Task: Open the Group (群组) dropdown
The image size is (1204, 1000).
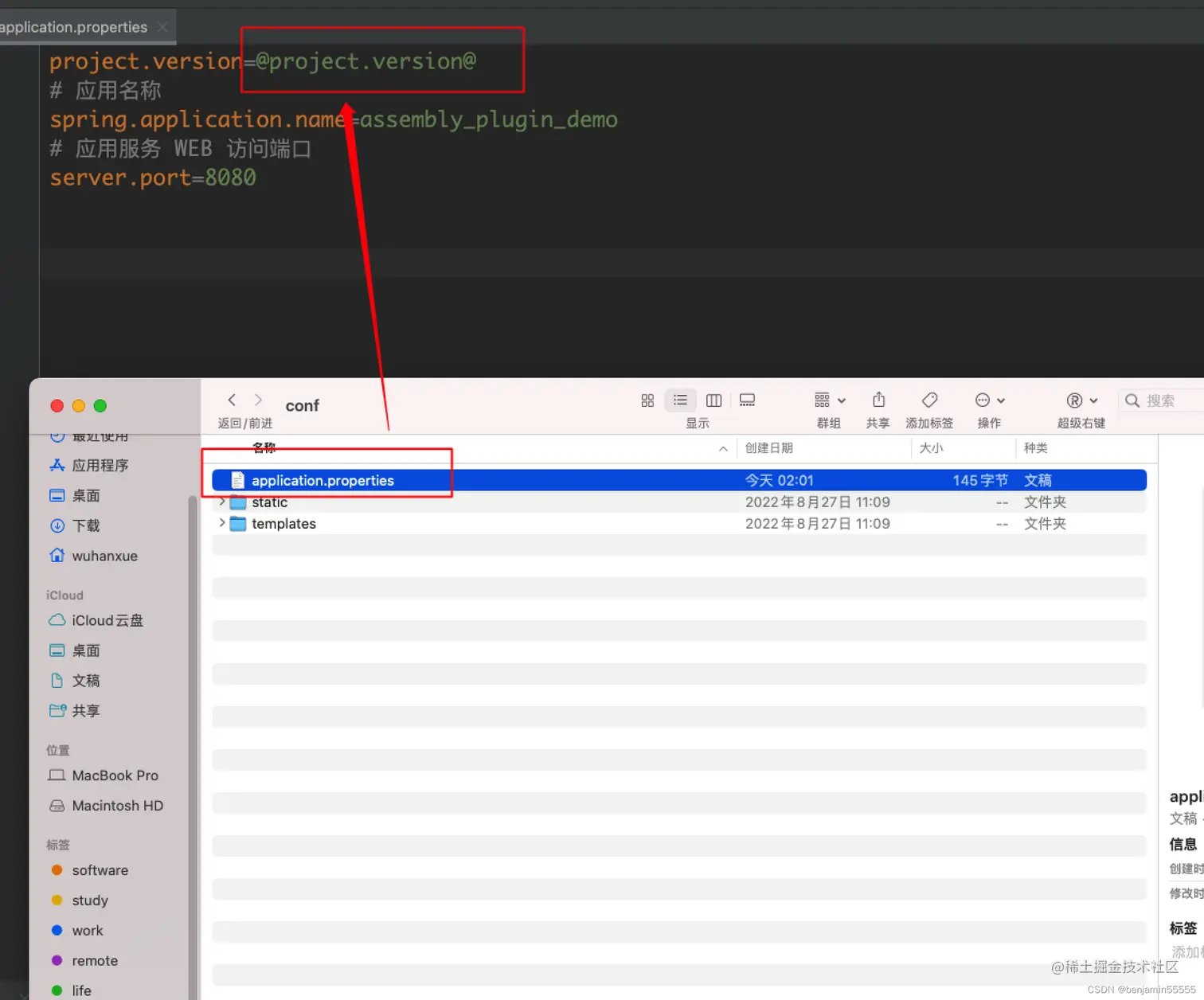Action: tap(830, 400)
